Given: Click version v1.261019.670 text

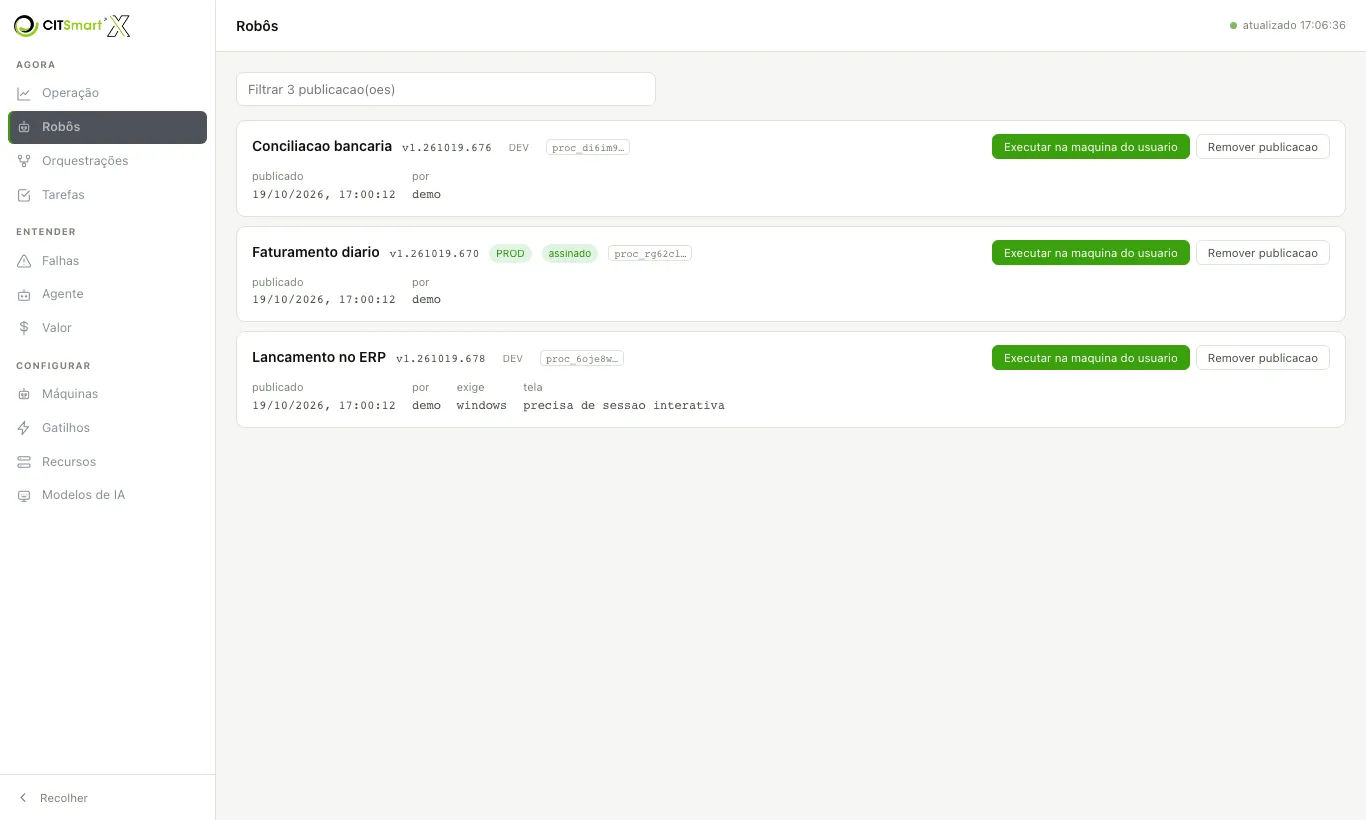Looking at the screenshot, I should [435, 254].
